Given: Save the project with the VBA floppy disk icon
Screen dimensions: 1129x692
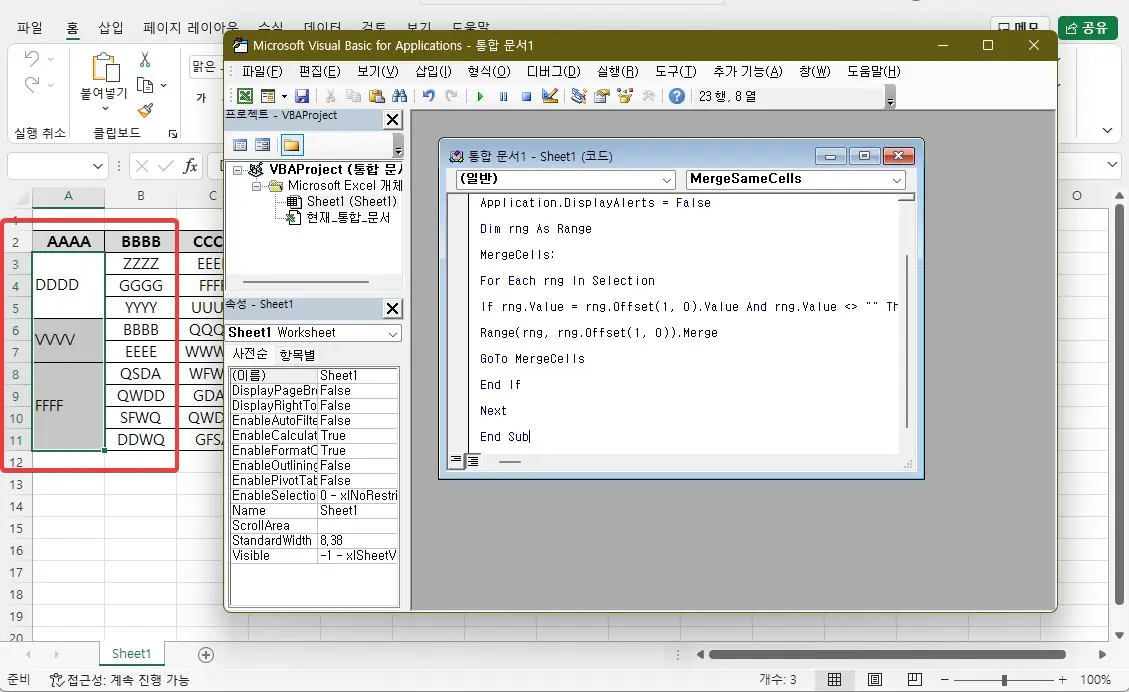Looking at the screenshot, I should tap(302, 96).
